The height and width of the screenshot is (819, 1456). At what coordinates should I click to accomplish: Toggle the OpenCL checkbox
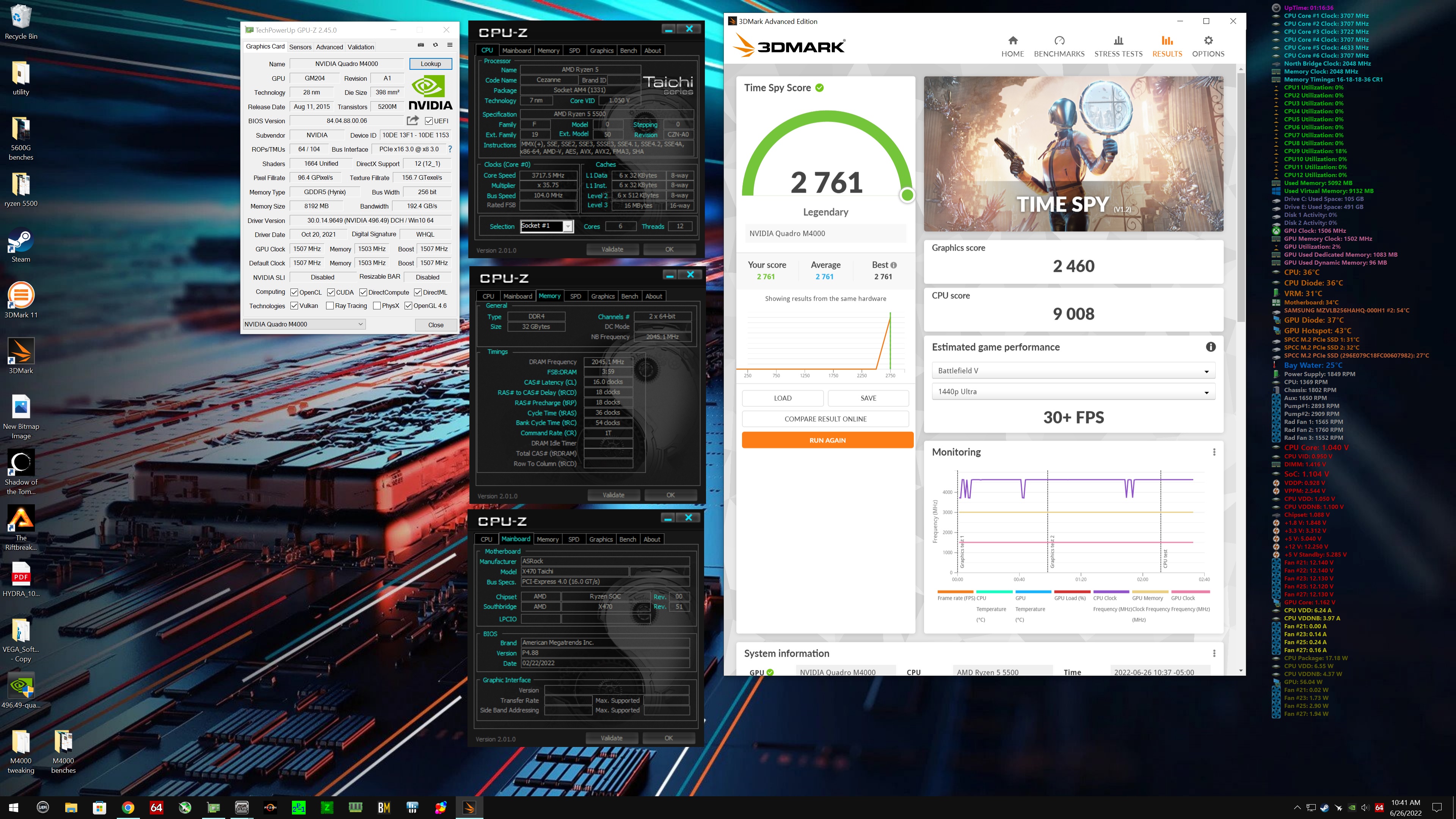pyautogui.click(x=295, y=292)
